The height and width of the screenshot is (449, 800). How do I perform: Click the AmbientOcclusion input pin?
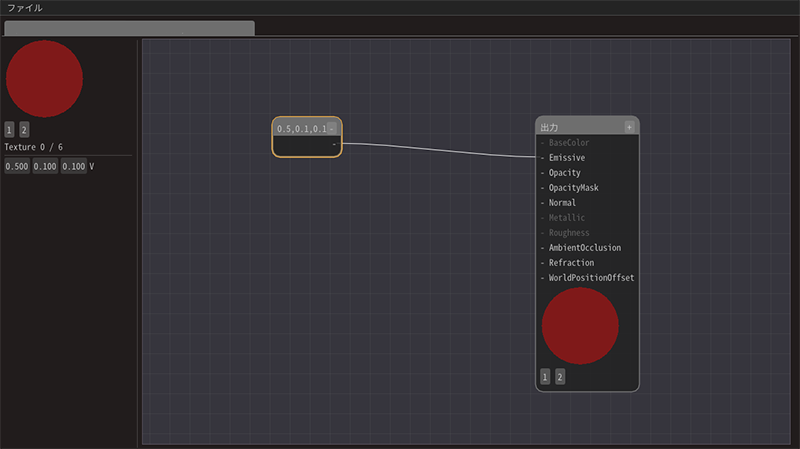pyautogui.click(x=543, y=248)
